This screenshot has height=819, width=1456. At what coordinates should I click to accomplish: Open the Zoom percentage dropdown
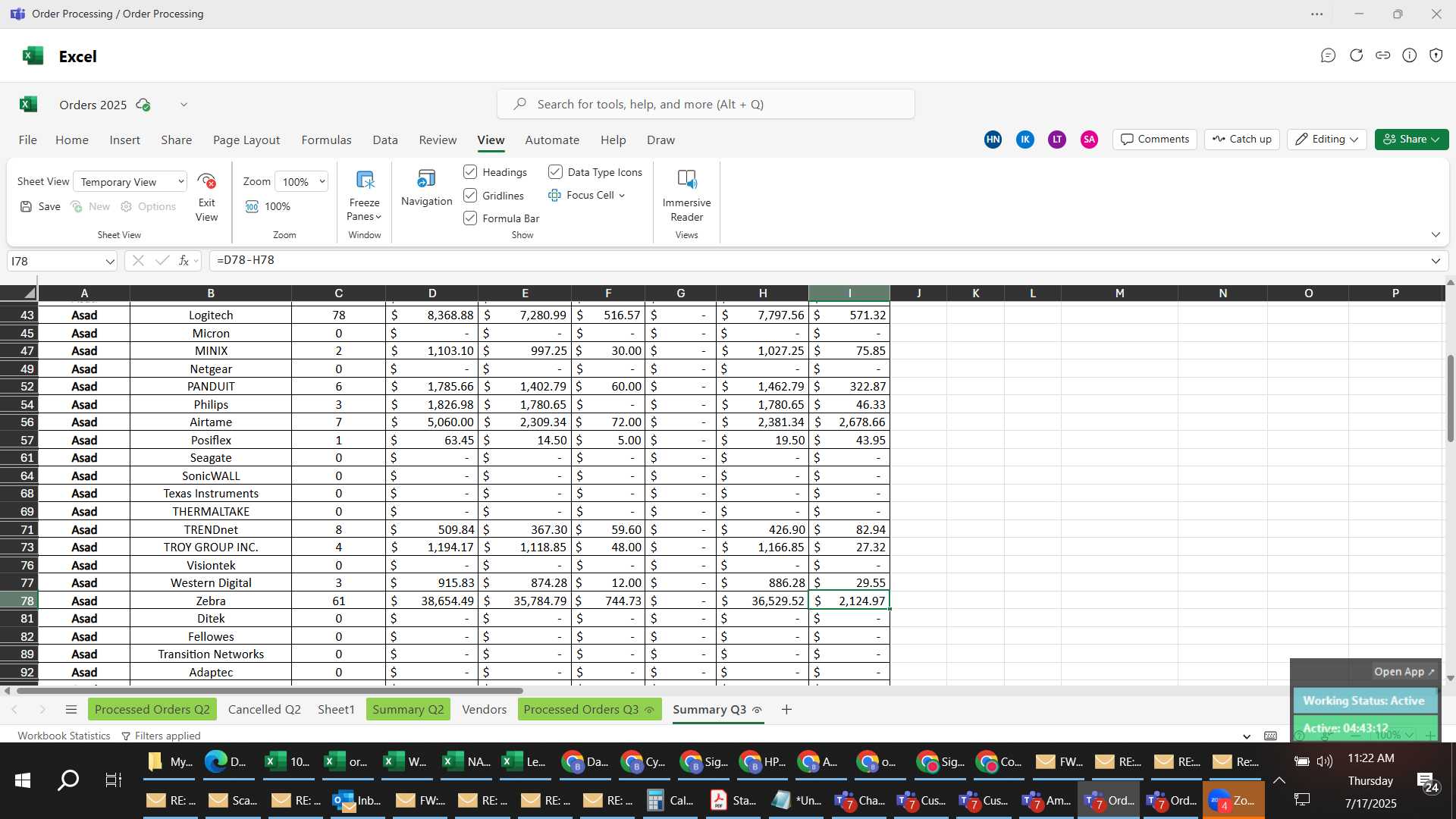pyautogui.click(x=301, y=182)
